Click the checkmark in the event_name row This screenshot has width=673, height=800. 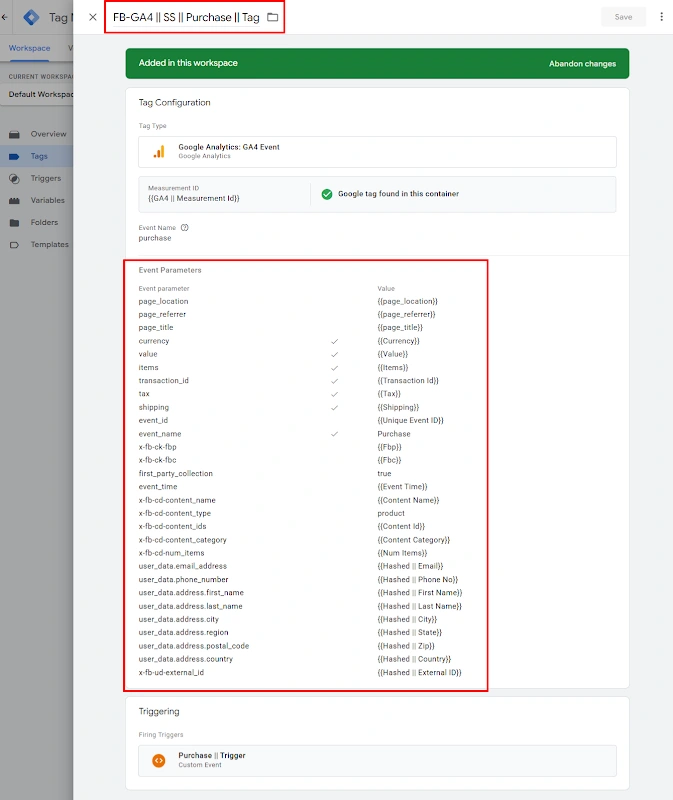334,434
